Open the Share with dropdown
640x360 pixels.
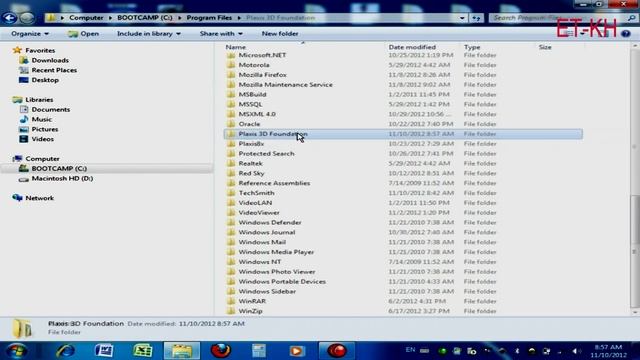pyautogui.click(x=221, y=33)
